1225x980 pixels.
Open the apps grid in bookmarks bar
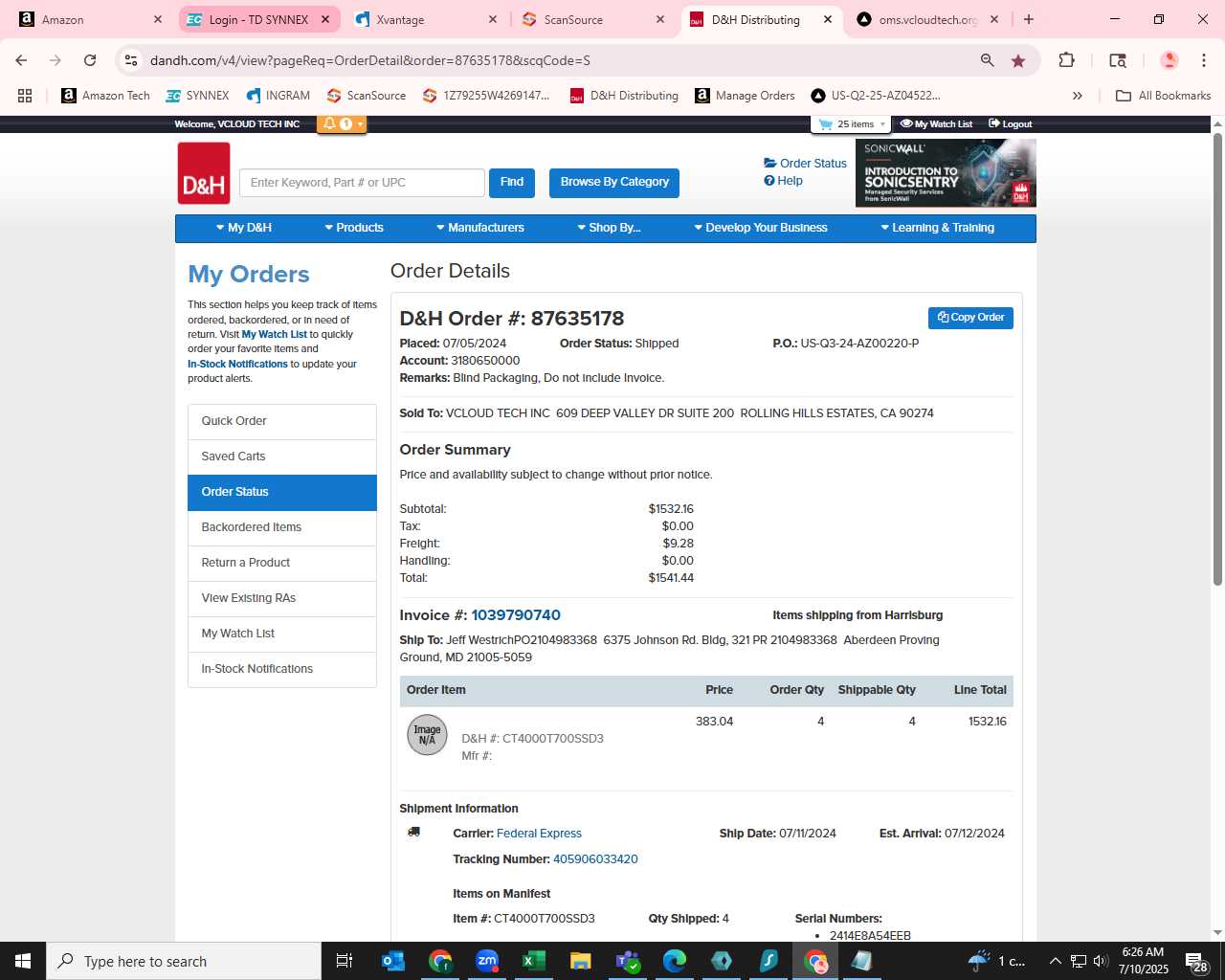point(25,96)
